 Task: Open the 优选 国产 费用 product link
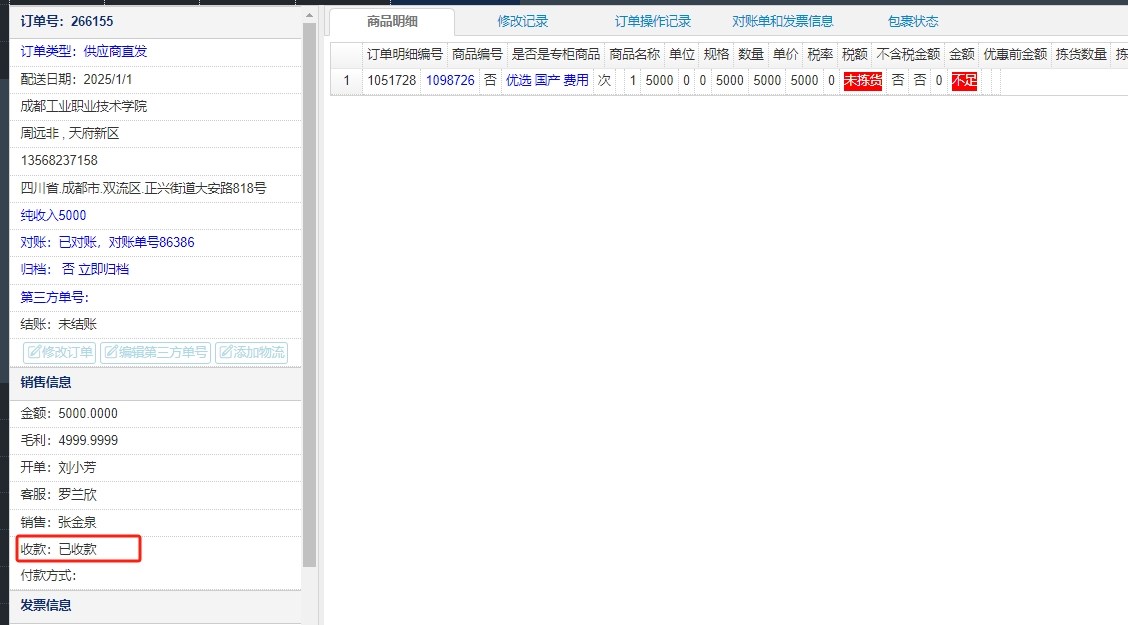[x=547, y=81]
